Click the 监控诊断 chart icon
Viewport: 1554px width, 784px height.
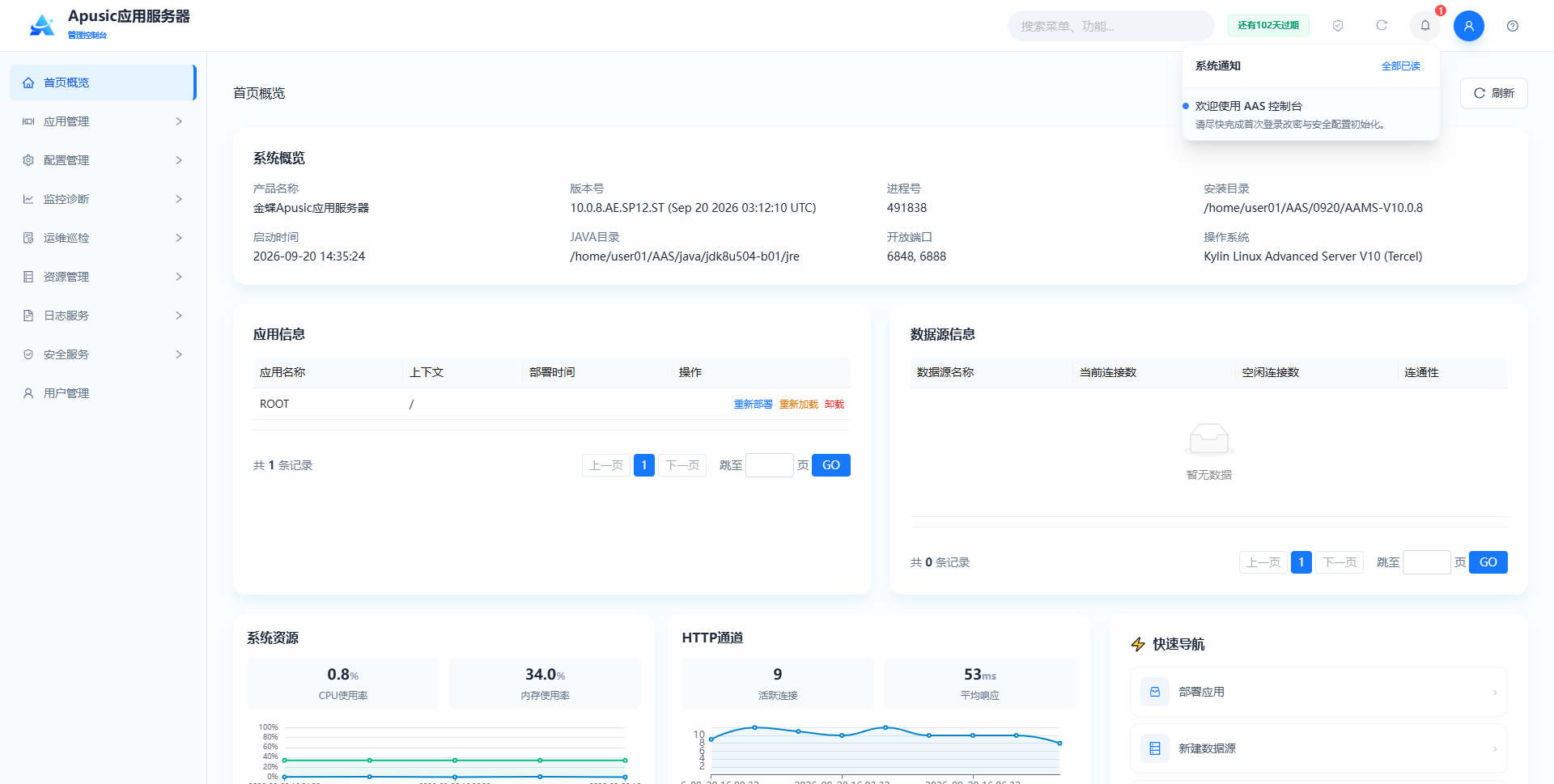point(28,199)
